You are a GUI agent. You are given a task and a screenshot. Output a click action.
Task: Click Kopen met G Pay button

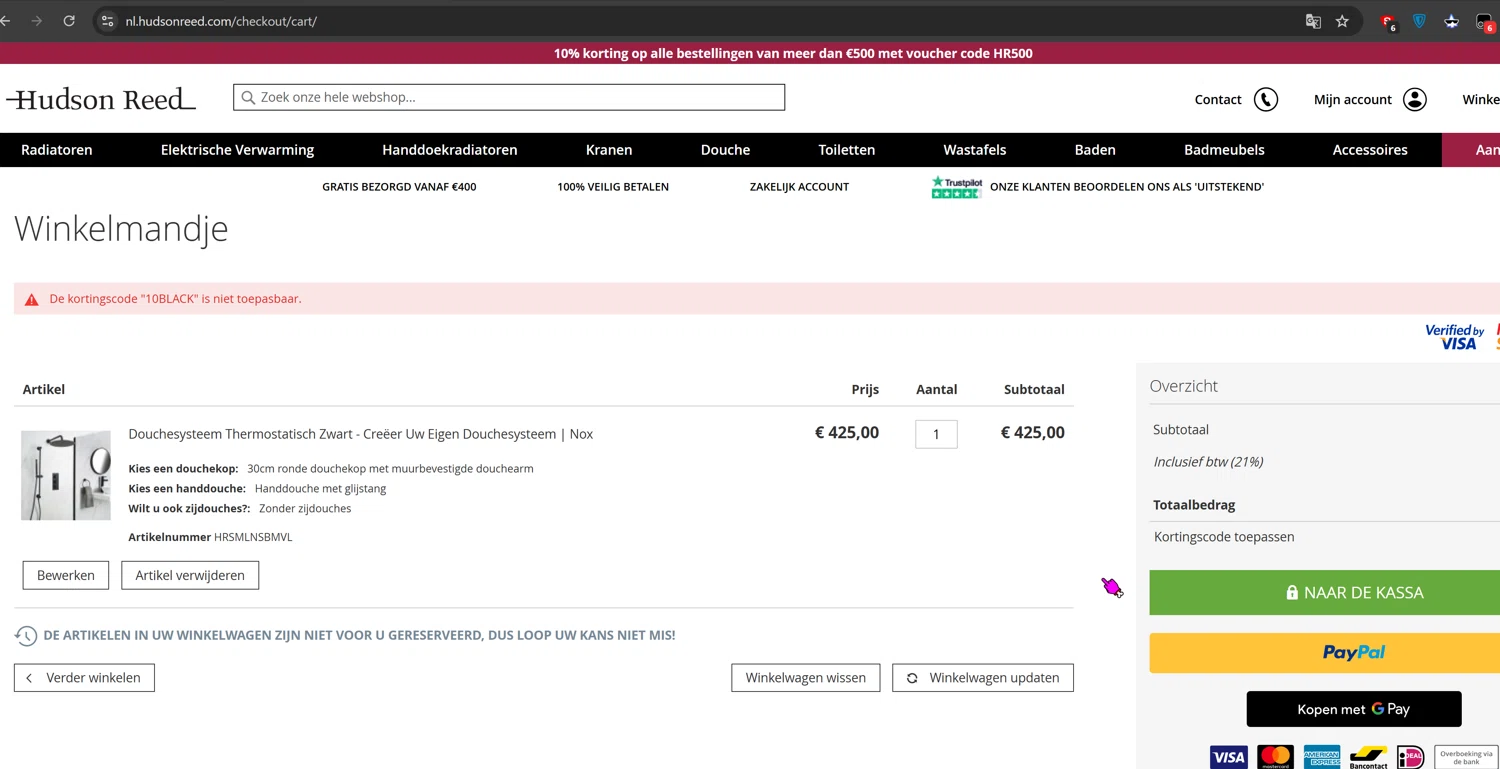tap(1354, 709)
